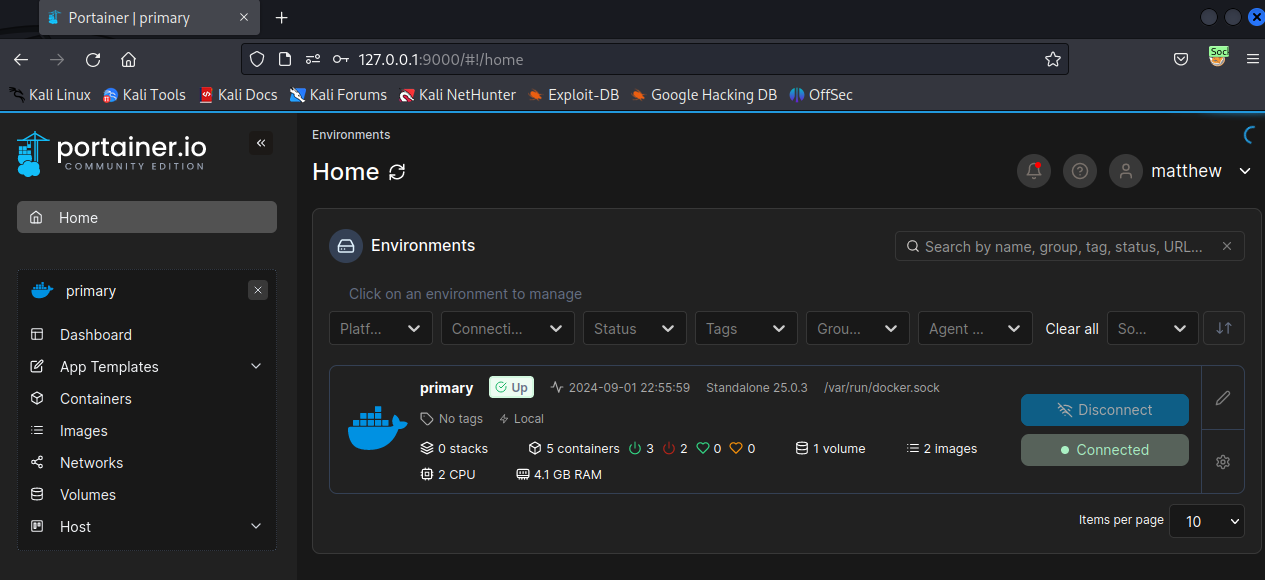Viewport: 1265px width, 580px height.
Task: Click the shield tracking protection icon
Action: [257, 59]
